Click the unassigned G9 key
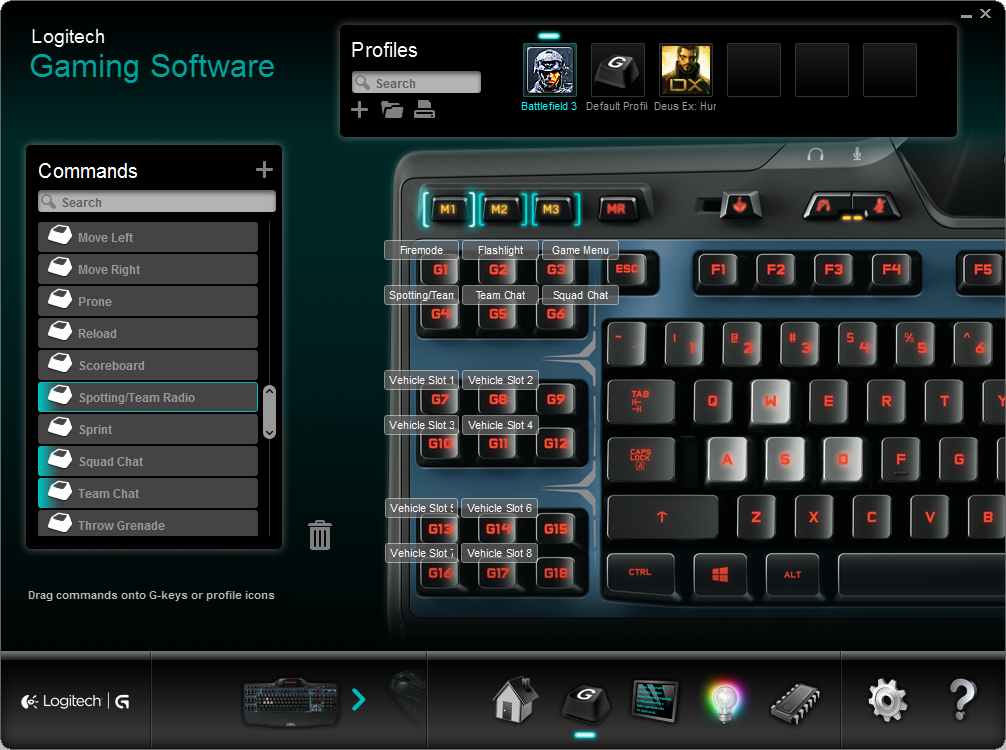 [x=556, y=399]
